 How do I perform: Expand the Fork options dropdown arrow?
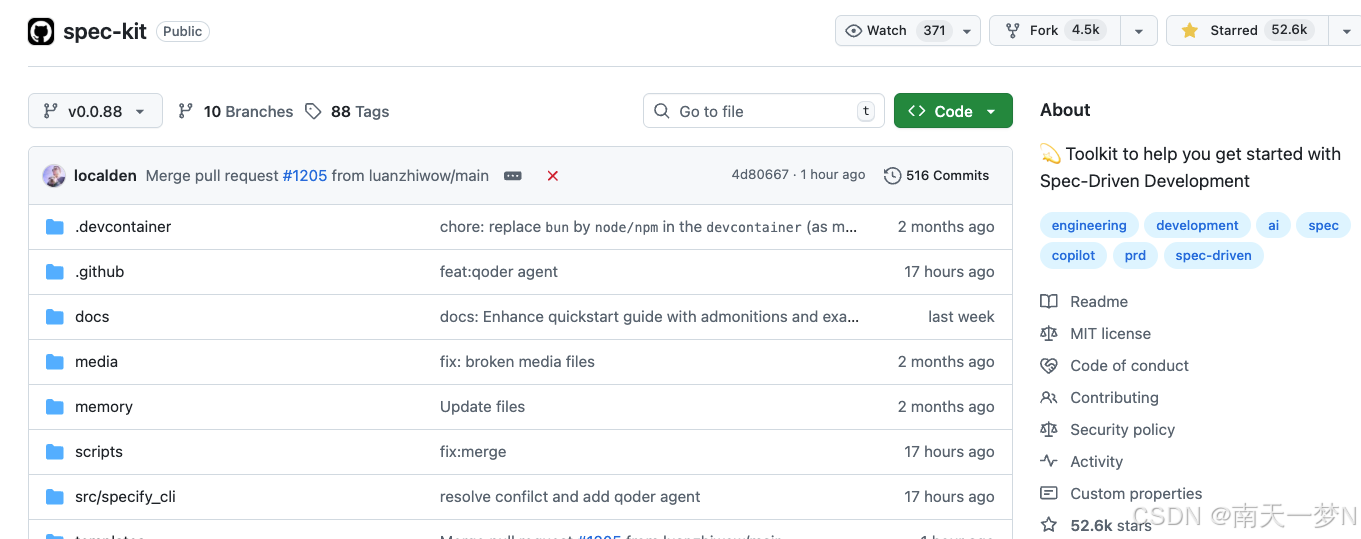pos(1139,31)
